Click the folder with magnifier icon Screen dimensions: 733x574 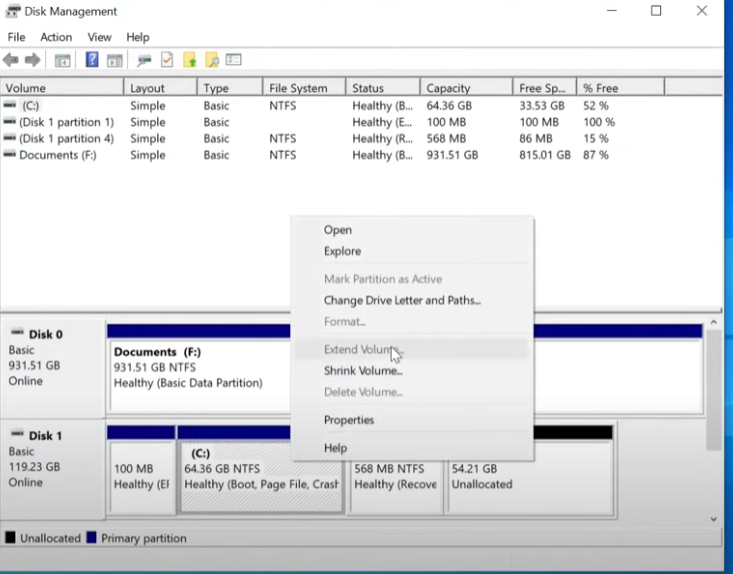(211, 60)
